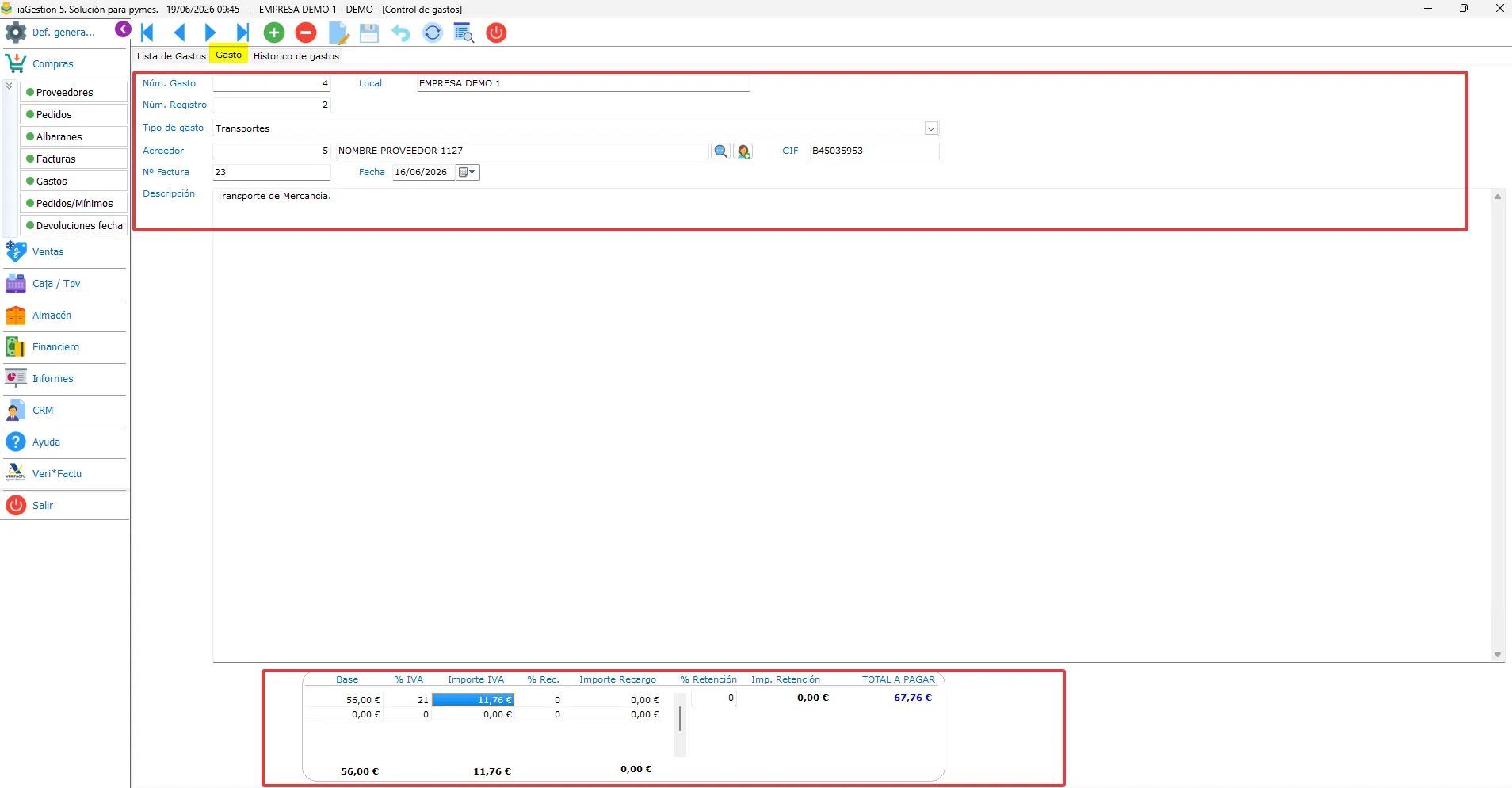Image resolution: width=1512 pixels, height=788 pixels.
Task: Delete expense with the red minus icon
Action: click(306, 33)
